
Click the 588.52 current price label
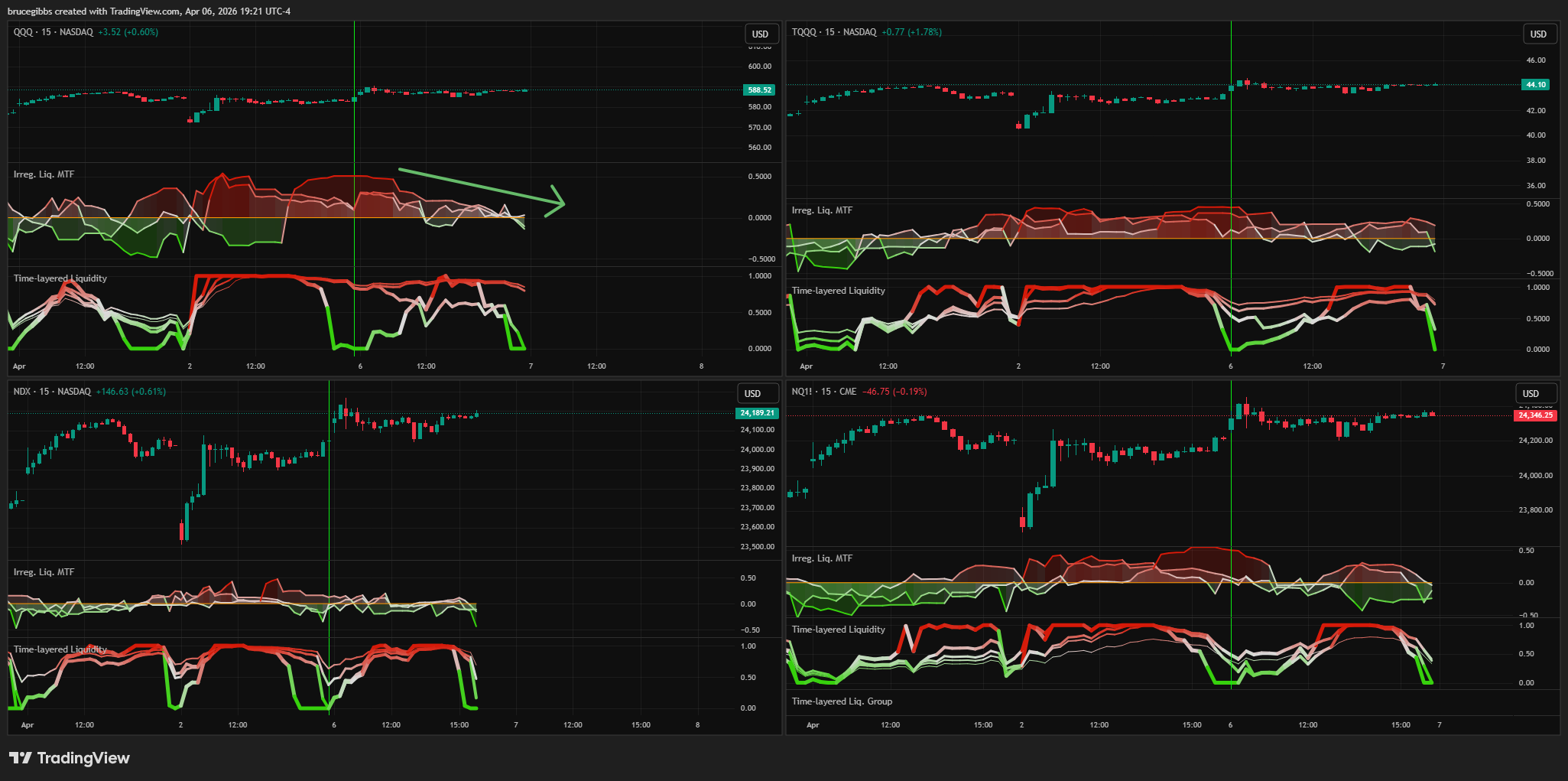(759, 89)
